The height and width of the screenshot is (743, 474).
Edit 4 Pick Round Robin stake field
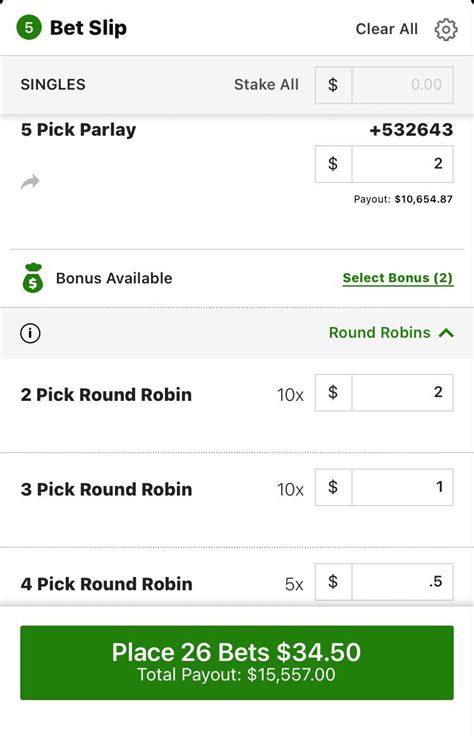tap(402, 582)
